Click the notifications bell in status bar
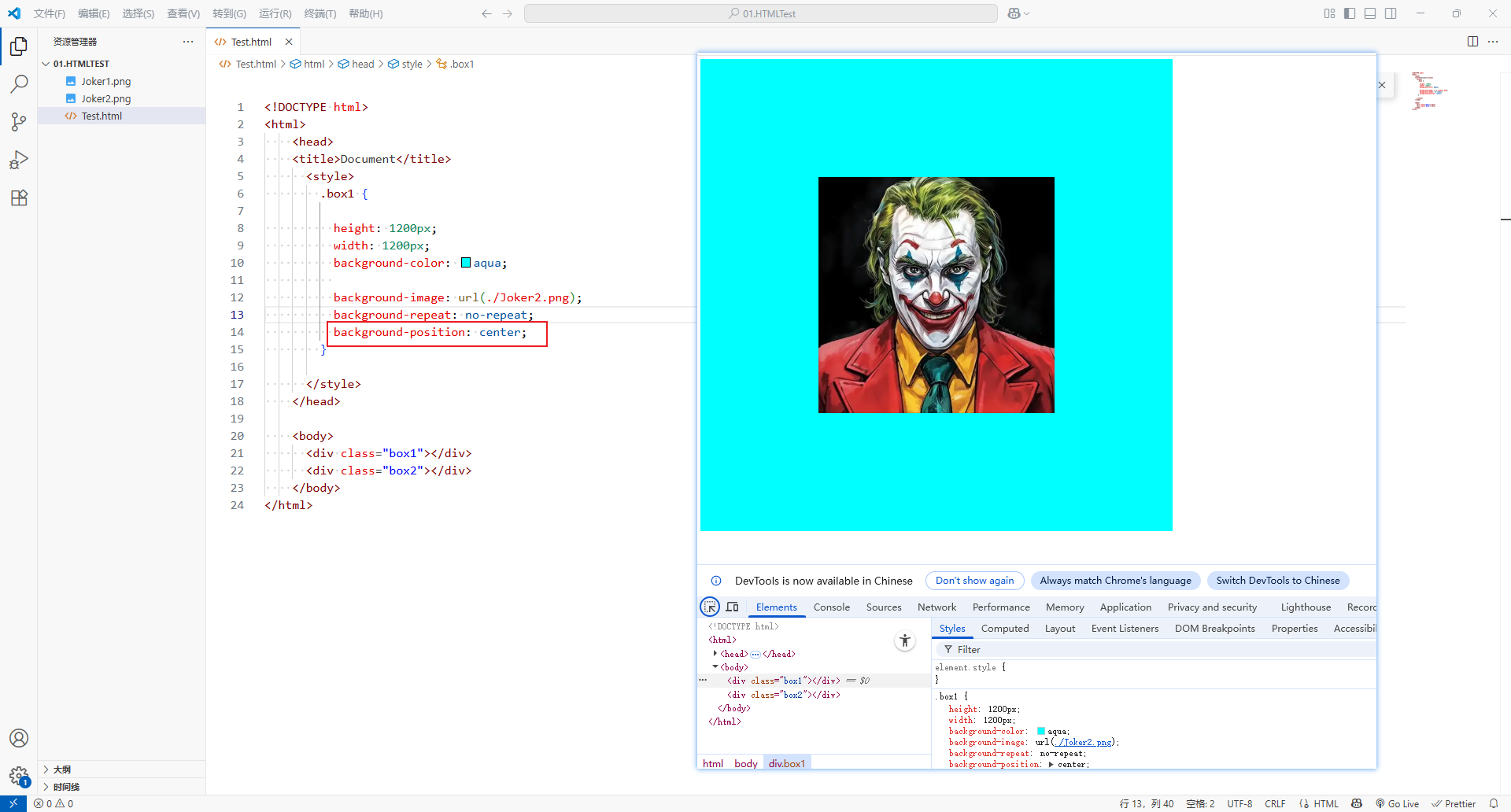1511x812 pixels. [1494, 803]
